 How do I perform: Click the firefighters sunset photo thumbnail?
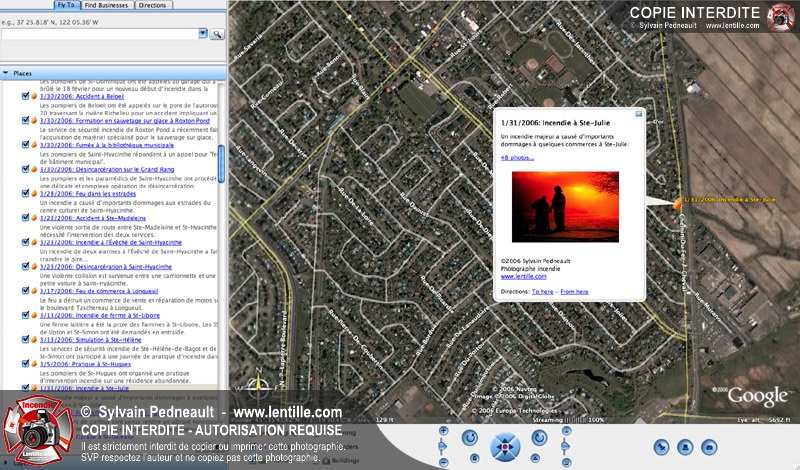(565, 207)
